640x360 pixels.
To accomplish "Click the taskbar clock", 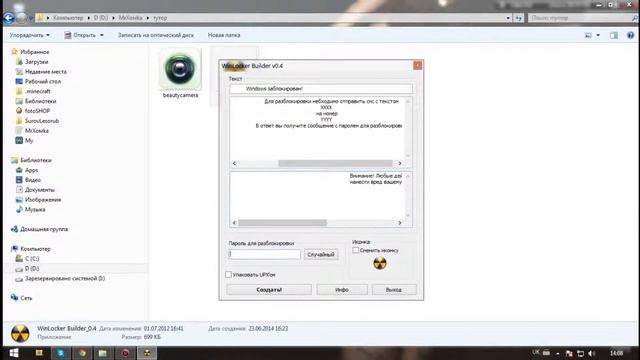I will pos(616,353).
